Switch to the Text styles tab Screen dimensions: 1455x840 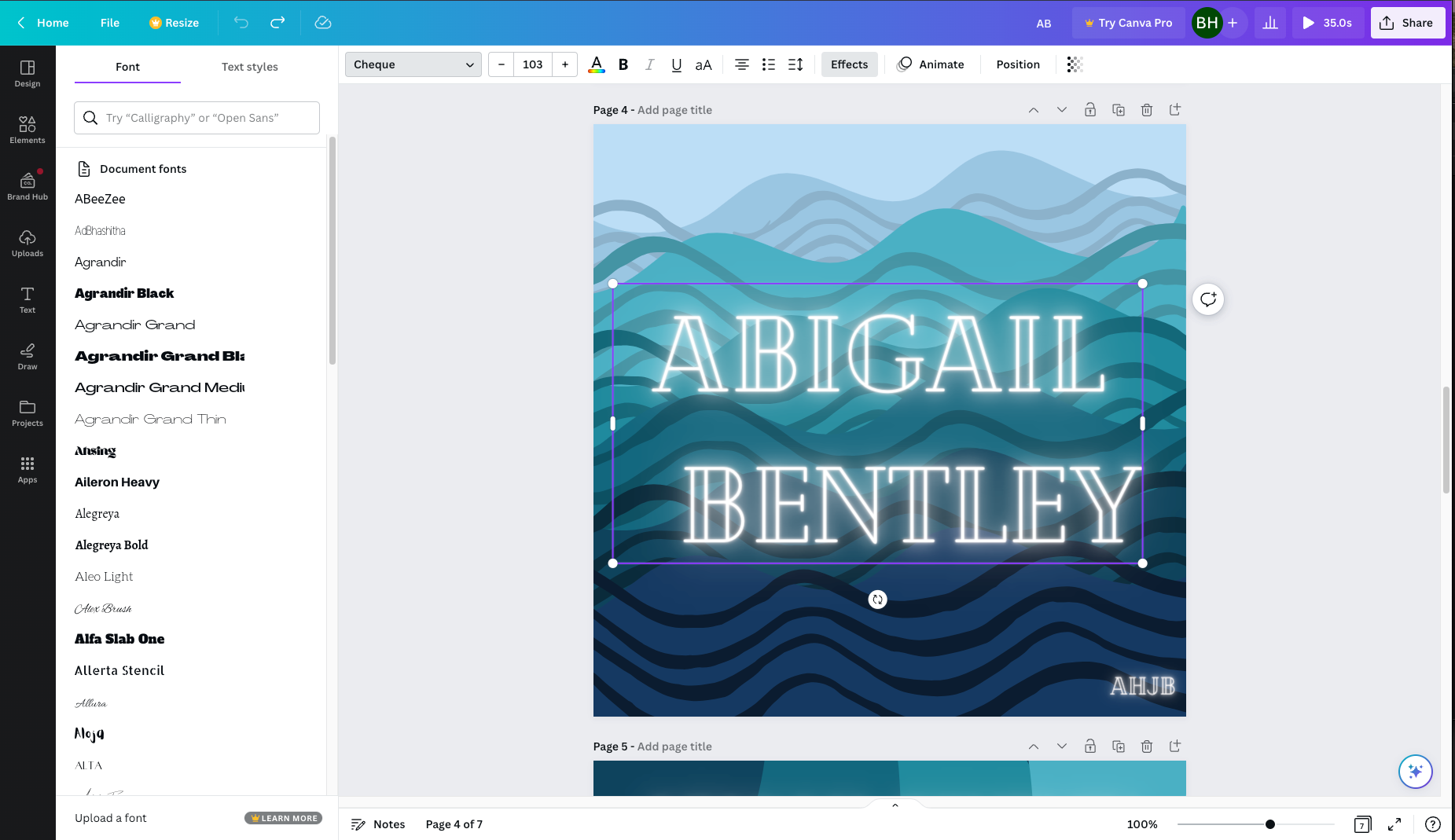point(249,67)
